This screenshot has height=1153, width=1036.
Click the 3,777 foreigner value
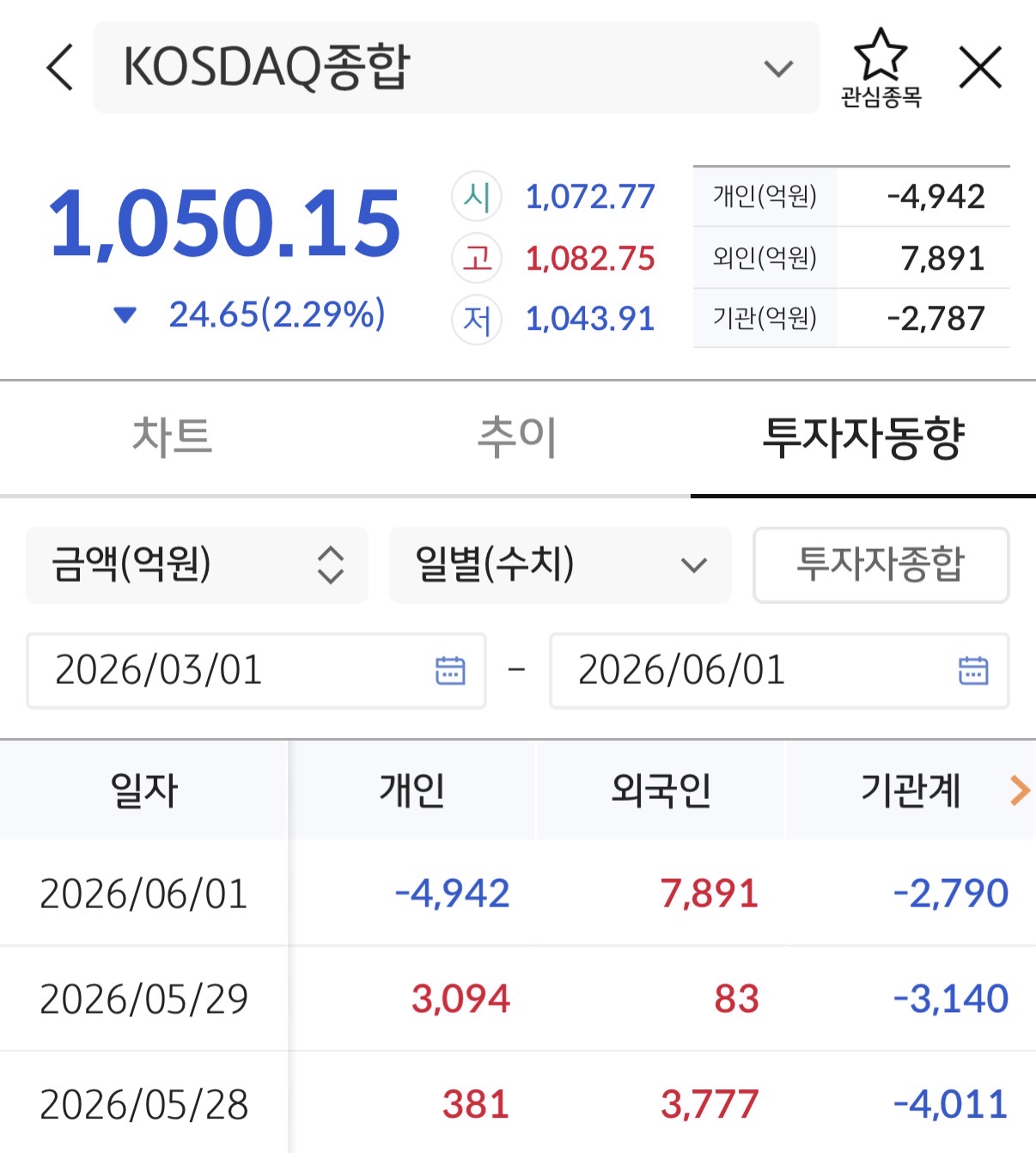click(x=710, y=1104)
